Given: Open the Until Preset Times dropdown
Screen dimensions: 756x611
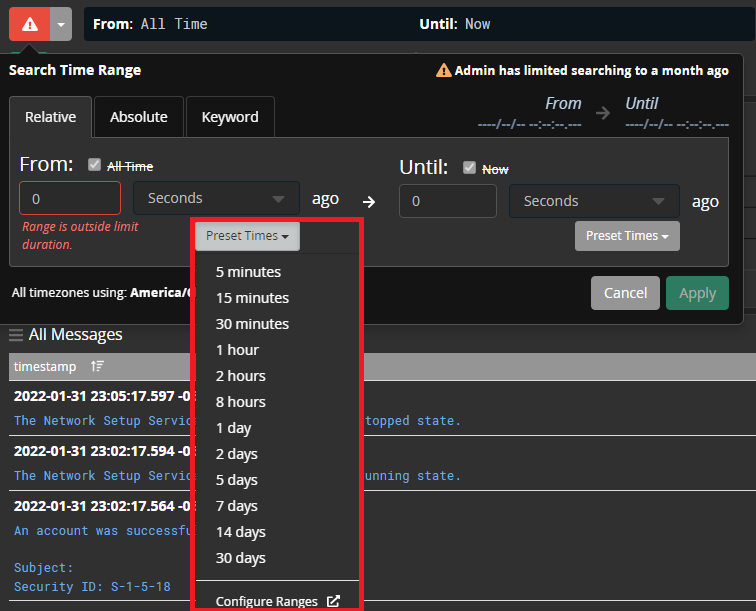Looking at the screenshot, I should coord(627,236).
